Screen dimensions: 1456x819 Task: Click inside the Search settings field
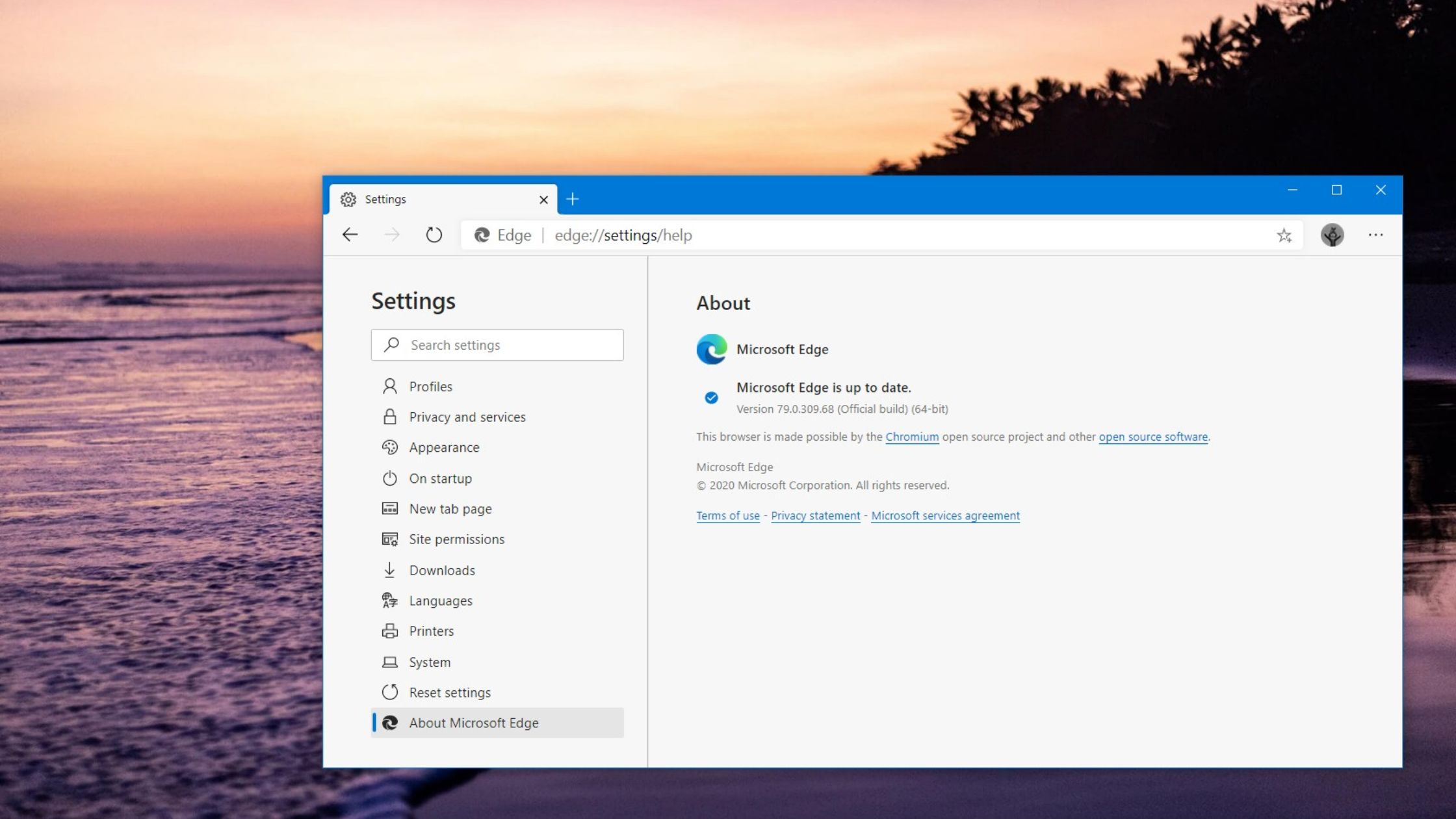(x=507, y=344)
